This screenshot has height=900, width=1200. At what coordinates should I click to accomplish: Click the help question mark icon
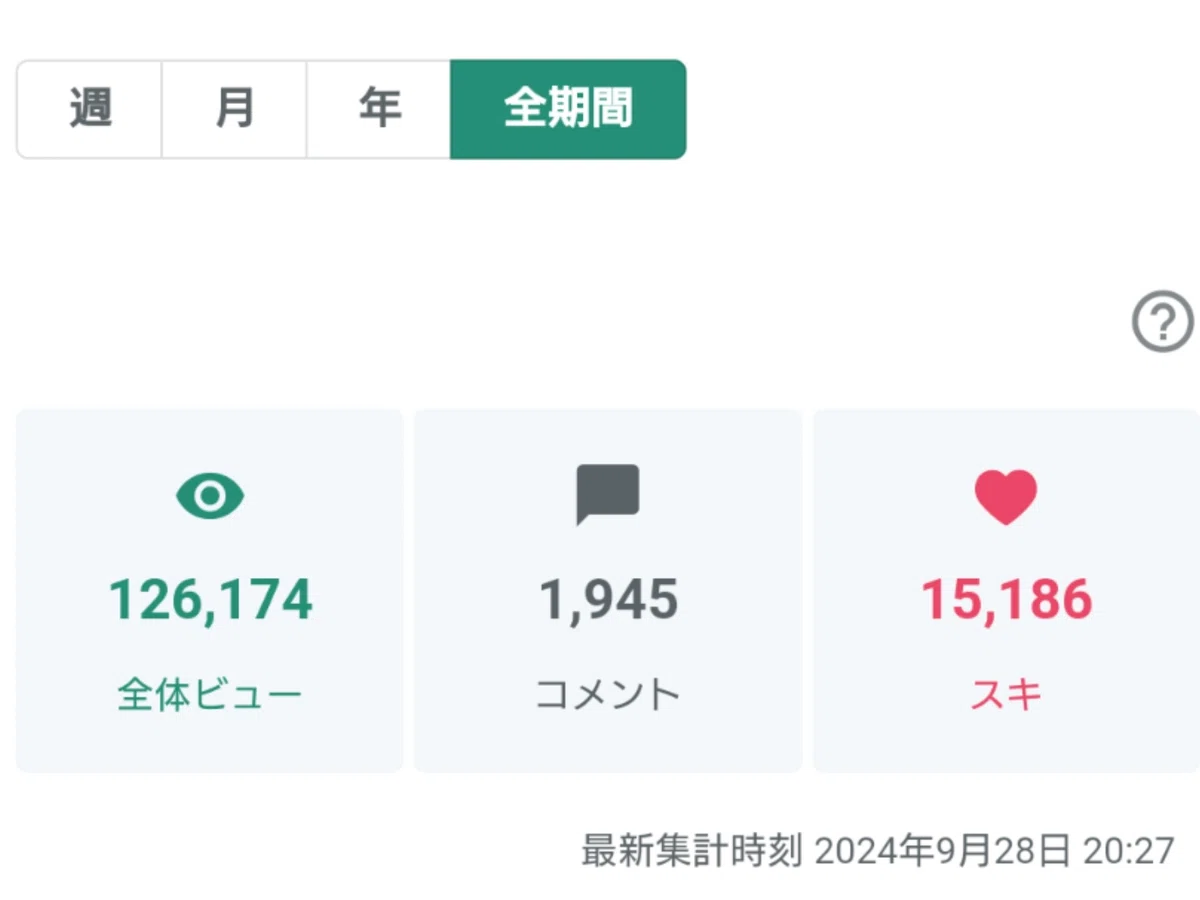1163,322
